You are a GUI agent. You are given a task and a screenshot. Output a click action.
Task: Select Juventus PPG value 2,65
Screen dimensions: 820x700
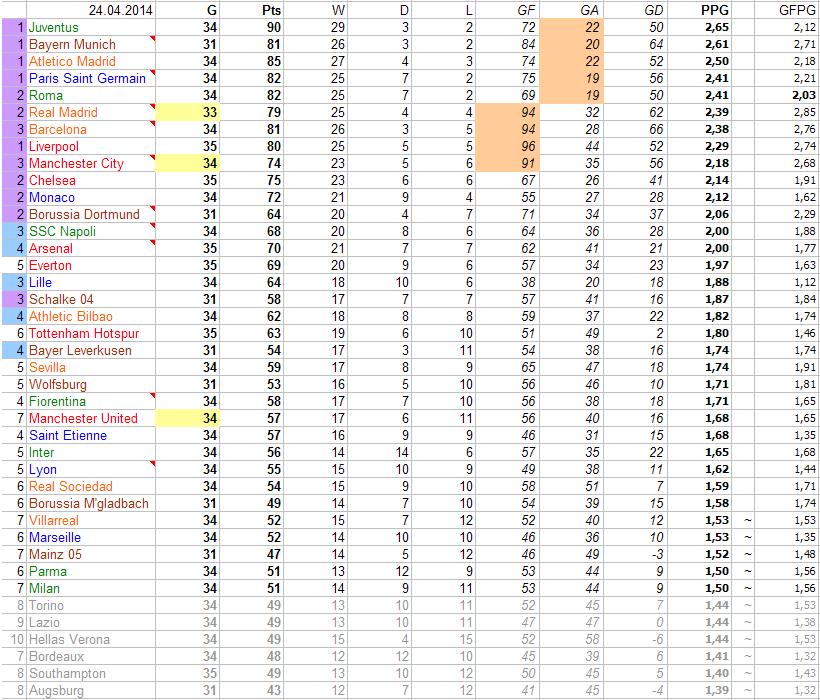700,27
